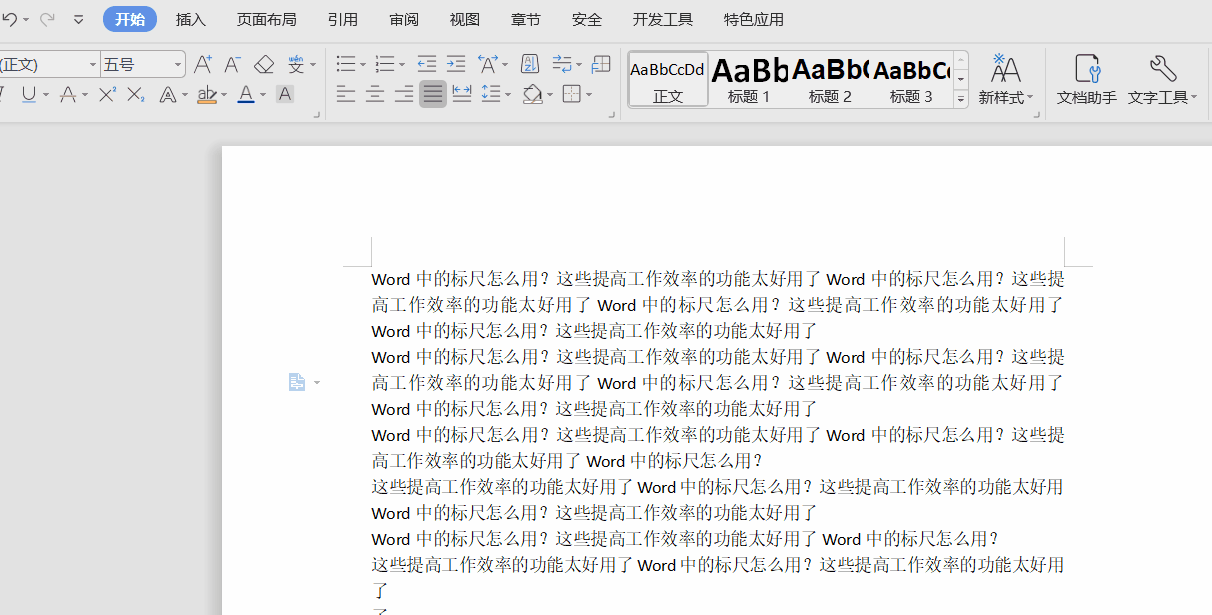Center align the paragraph
The width and height of the screenshot is (1212, 615).
tap(375, 94)
